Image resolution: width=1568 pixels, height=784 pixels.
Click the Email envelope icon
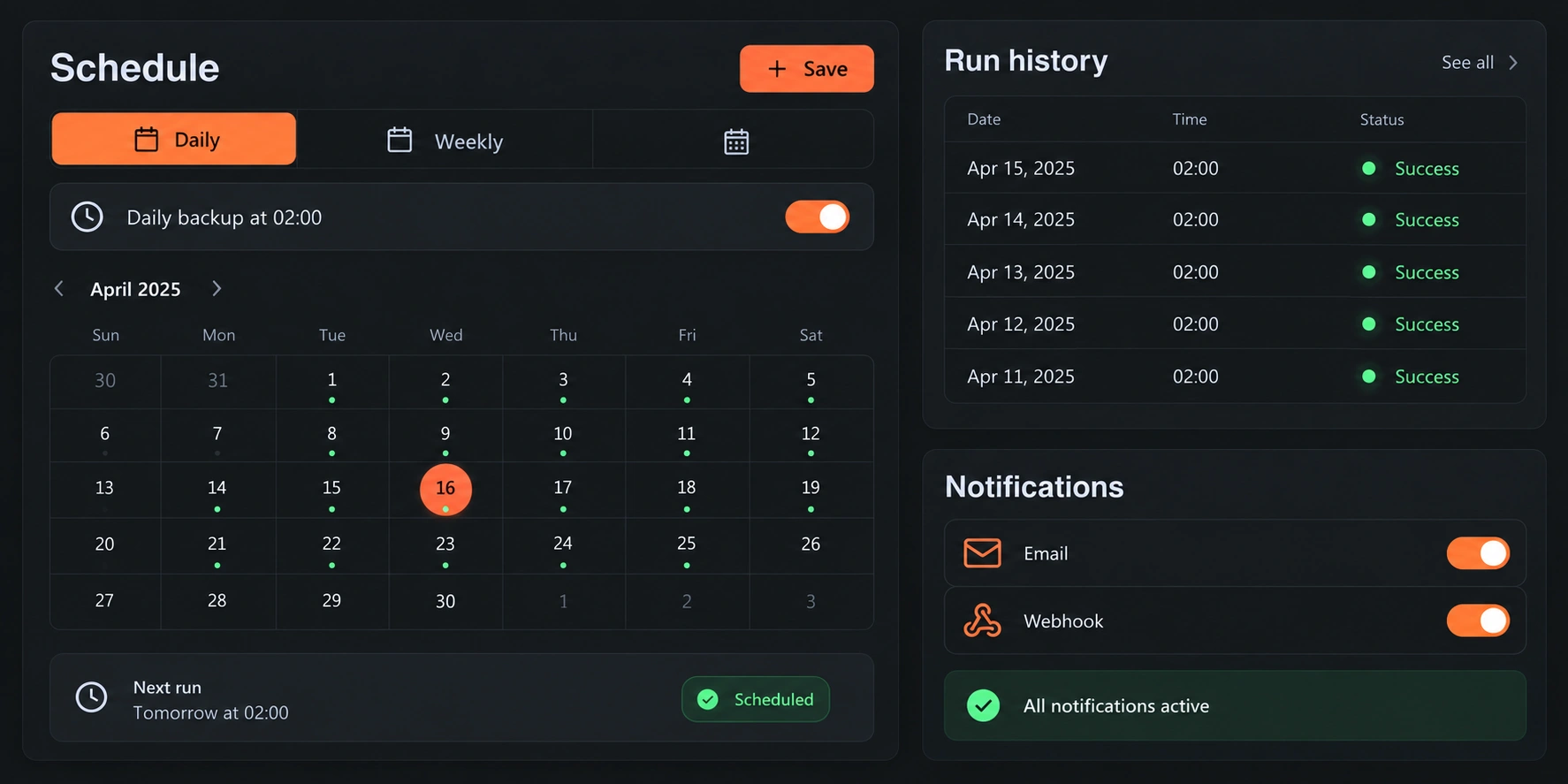pos(982,553)
